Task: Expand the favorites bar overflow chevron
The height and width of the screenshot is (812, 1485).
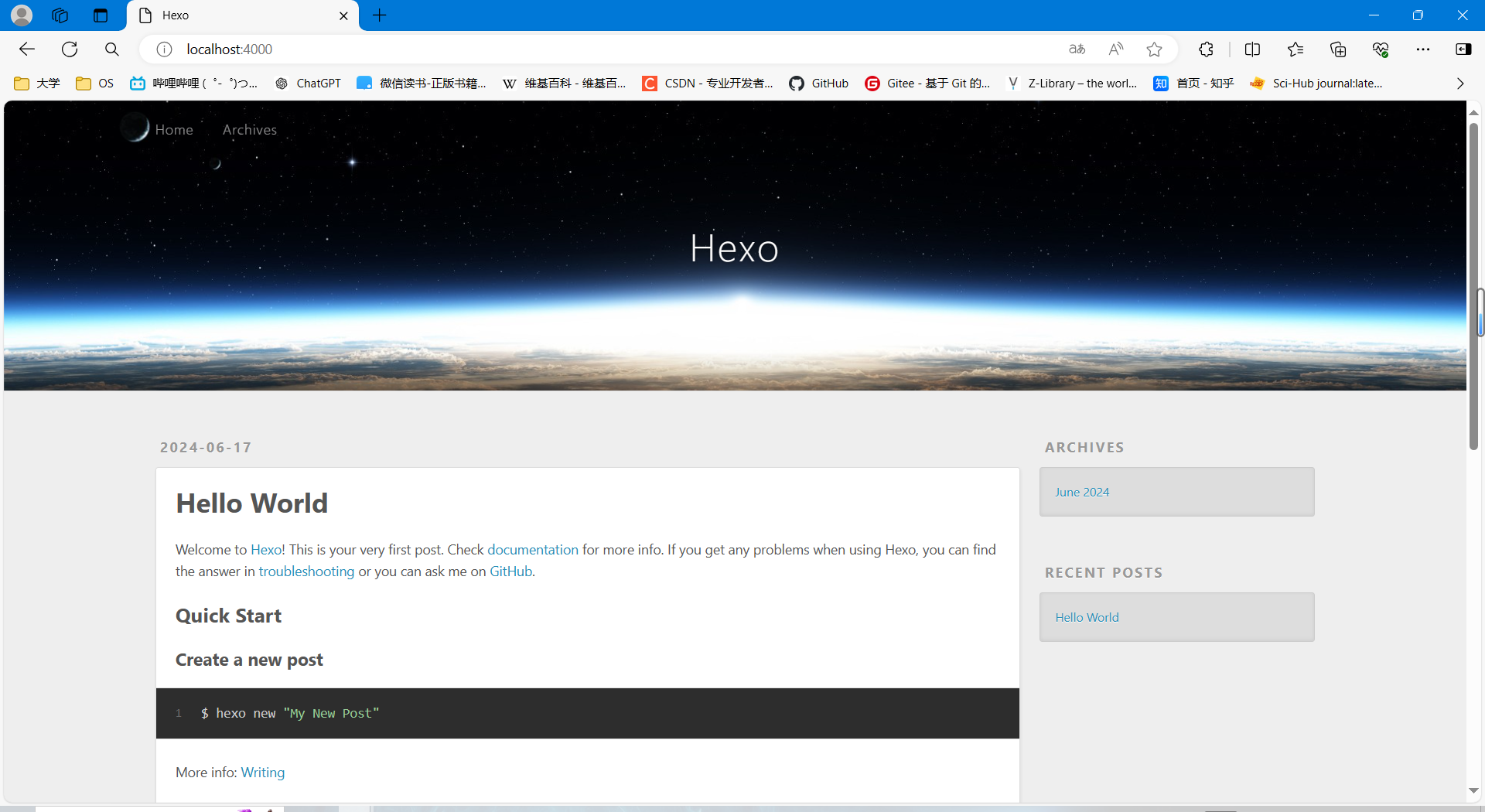Action: pos(1460,84)
